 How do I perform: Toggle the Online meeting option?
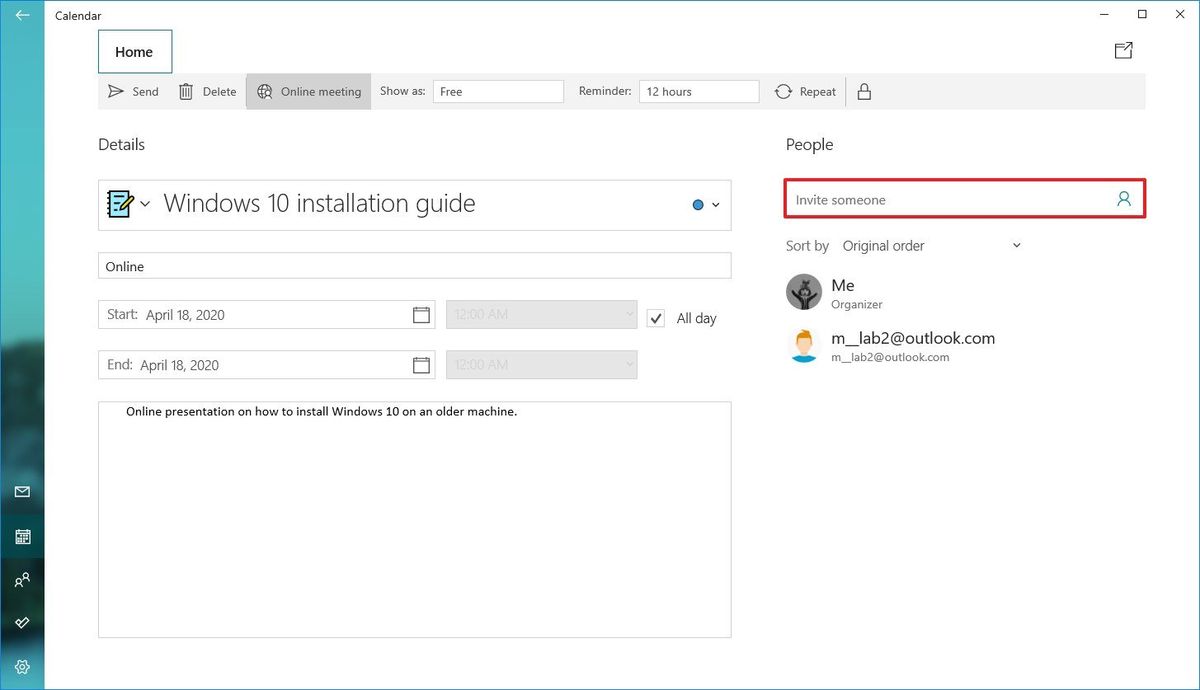[x=309, y=92]
